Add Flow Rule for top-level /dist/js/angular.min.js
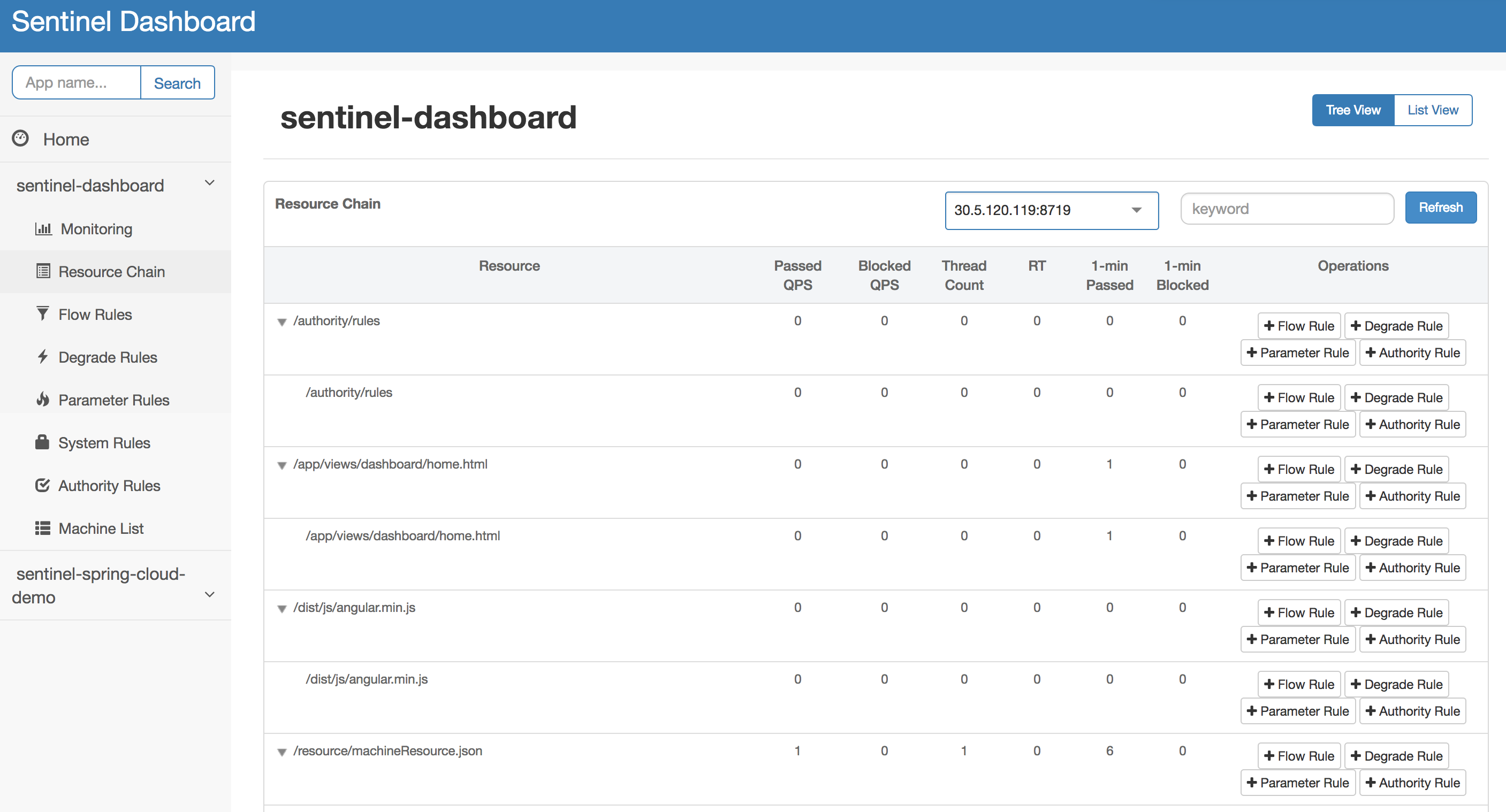The width and height of the screenshot is (1506, 812). pos(1298,613)
